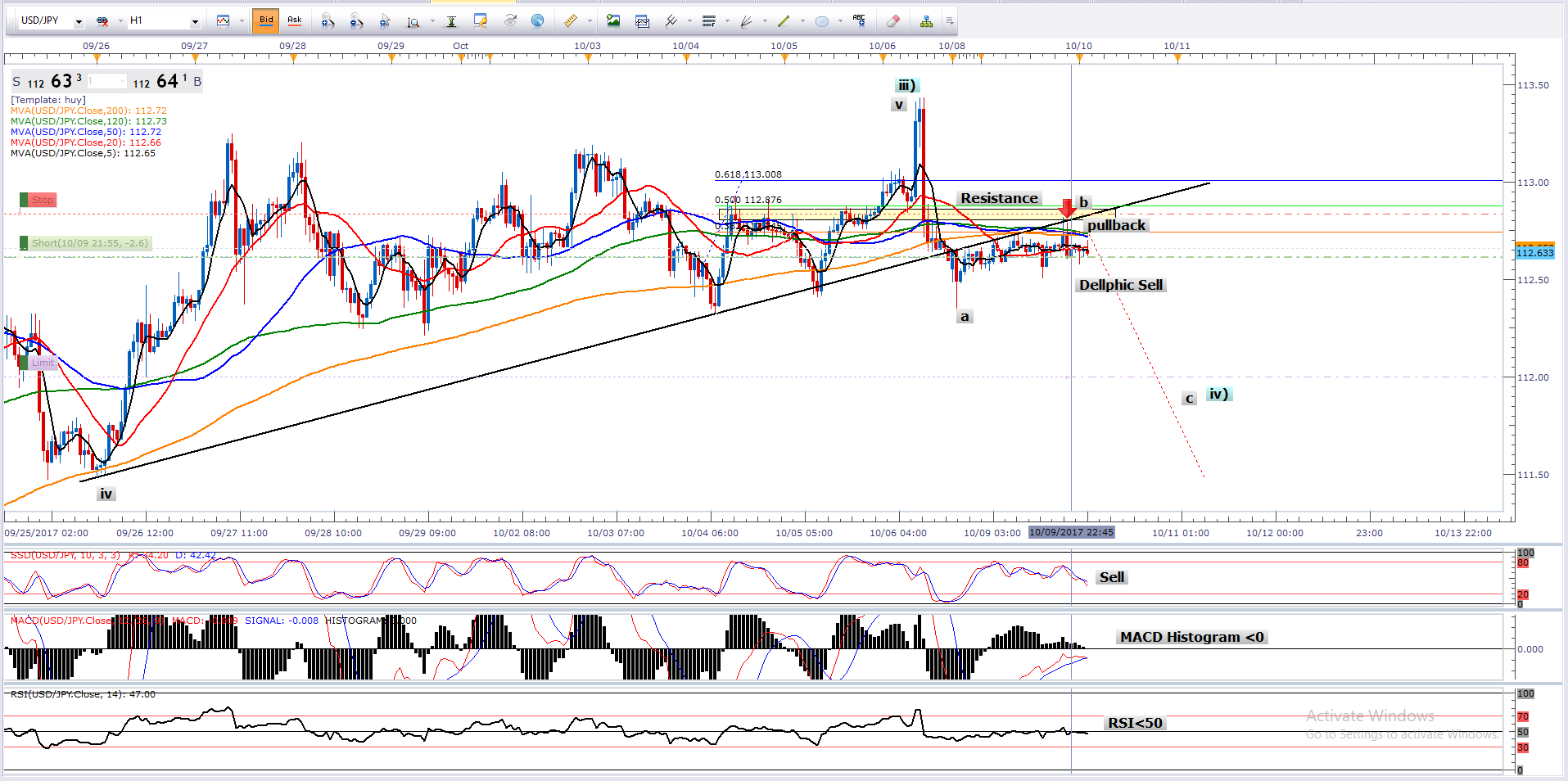Open the H1 timeframe dropdown
The image size is (1568, 781).
[x=195, y=21]
